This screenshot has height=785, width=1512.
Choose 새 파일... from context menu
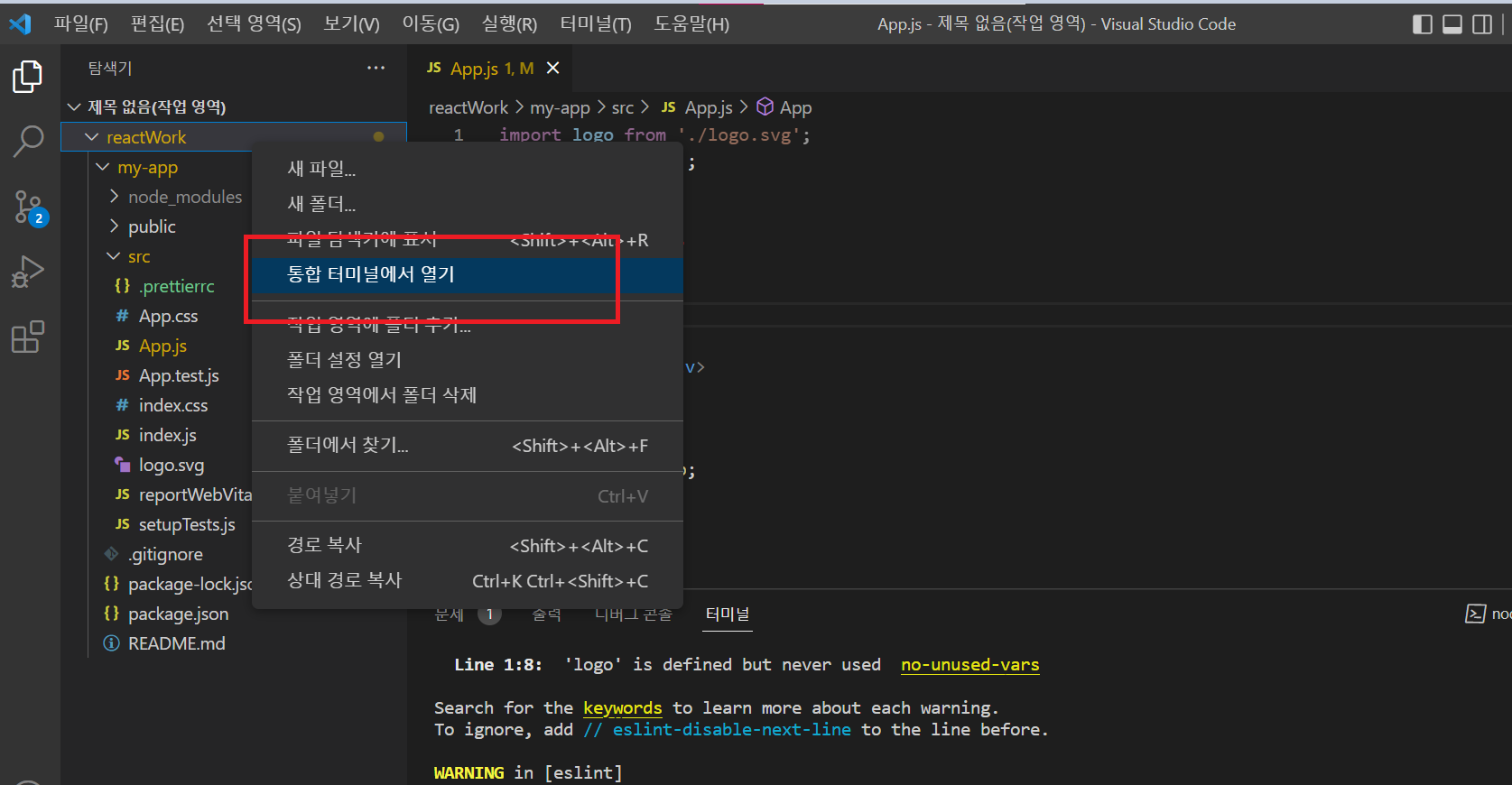coord(468,168)
